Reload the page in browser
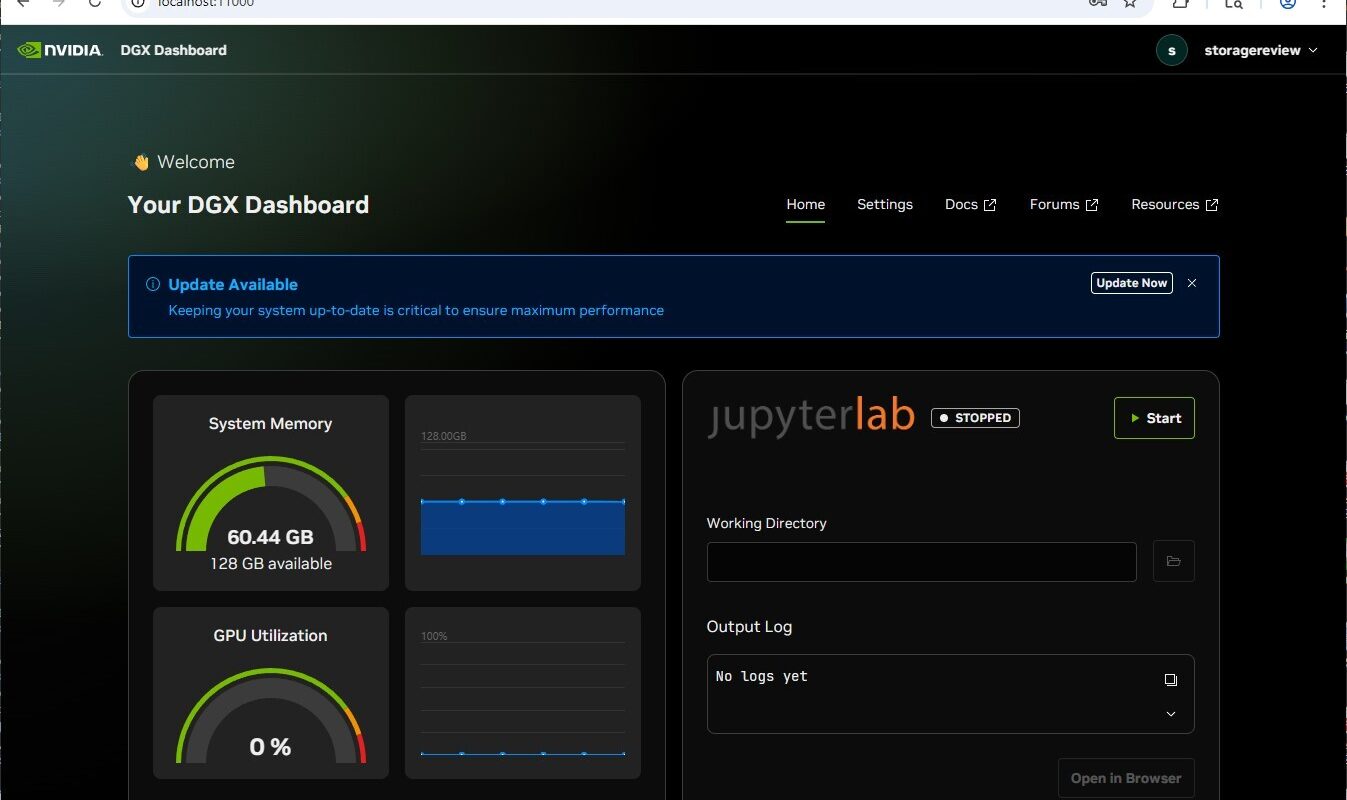 94,3
